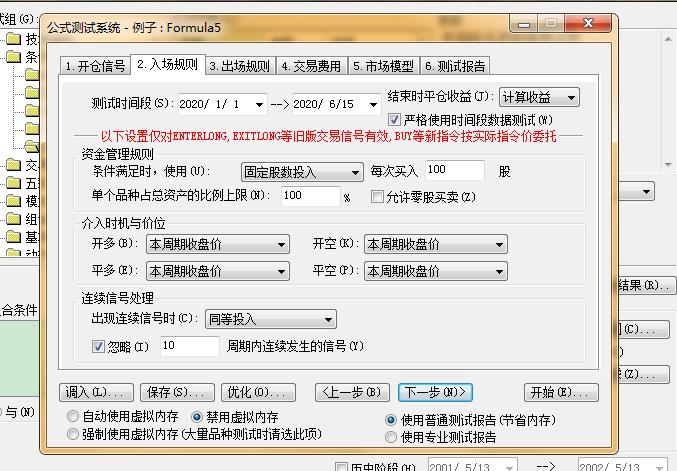
Task: Open the 5.市场模型 tab
Action: pos(383,66)
